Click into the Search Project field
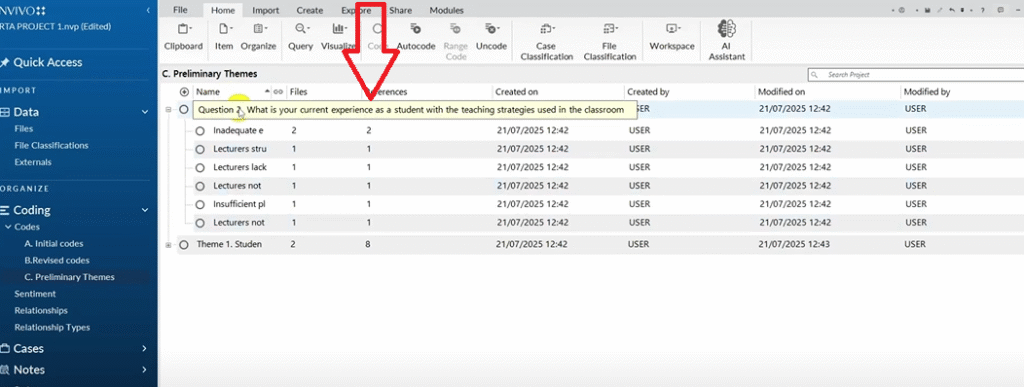Viewport: 1024px width, 387px height. point(916,75)
